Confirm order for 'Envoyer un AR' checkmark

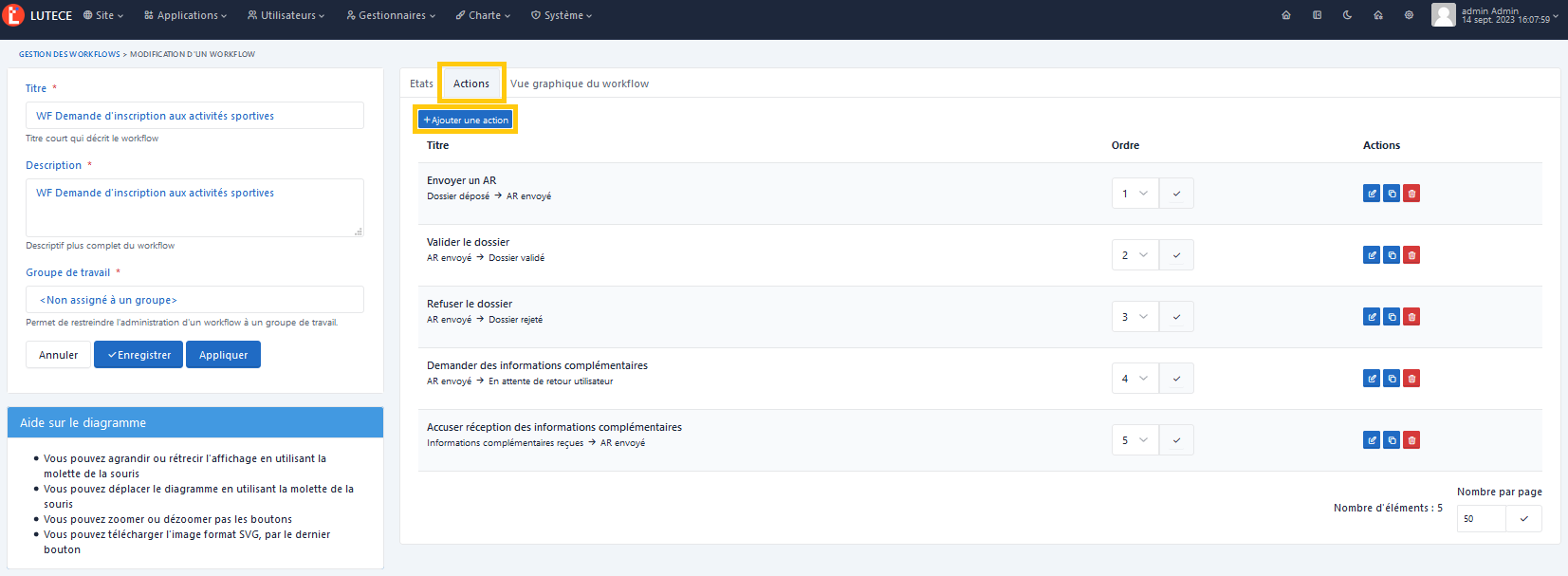coord(1176,194)
